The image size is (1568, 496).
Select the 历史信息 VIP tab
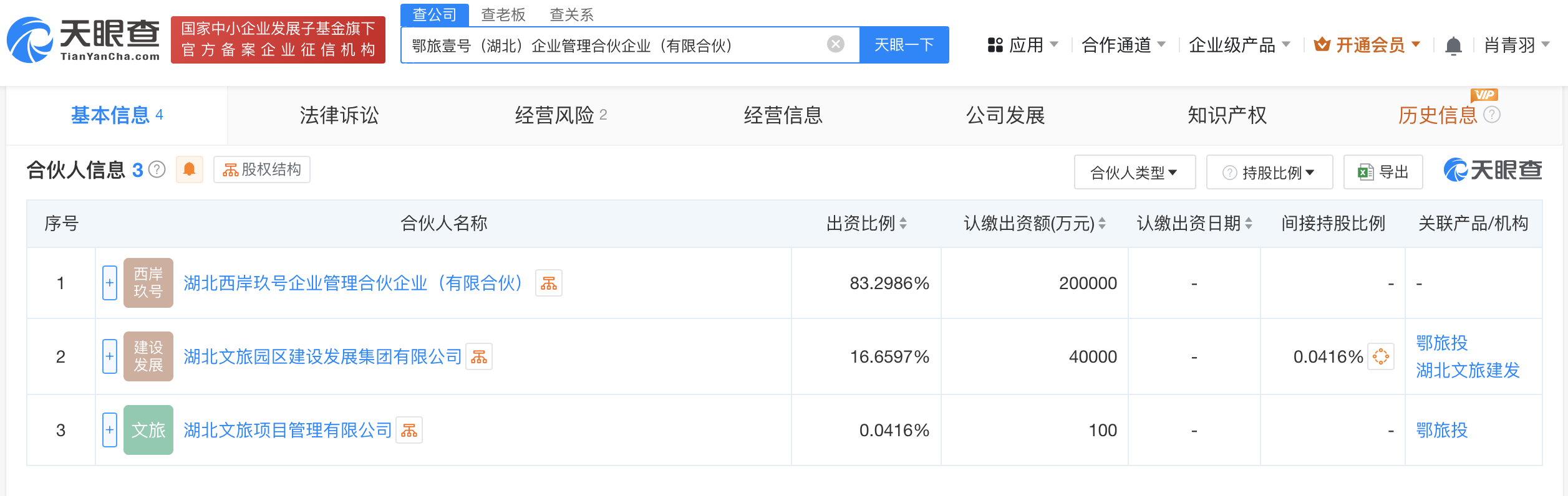[1438, 115]
